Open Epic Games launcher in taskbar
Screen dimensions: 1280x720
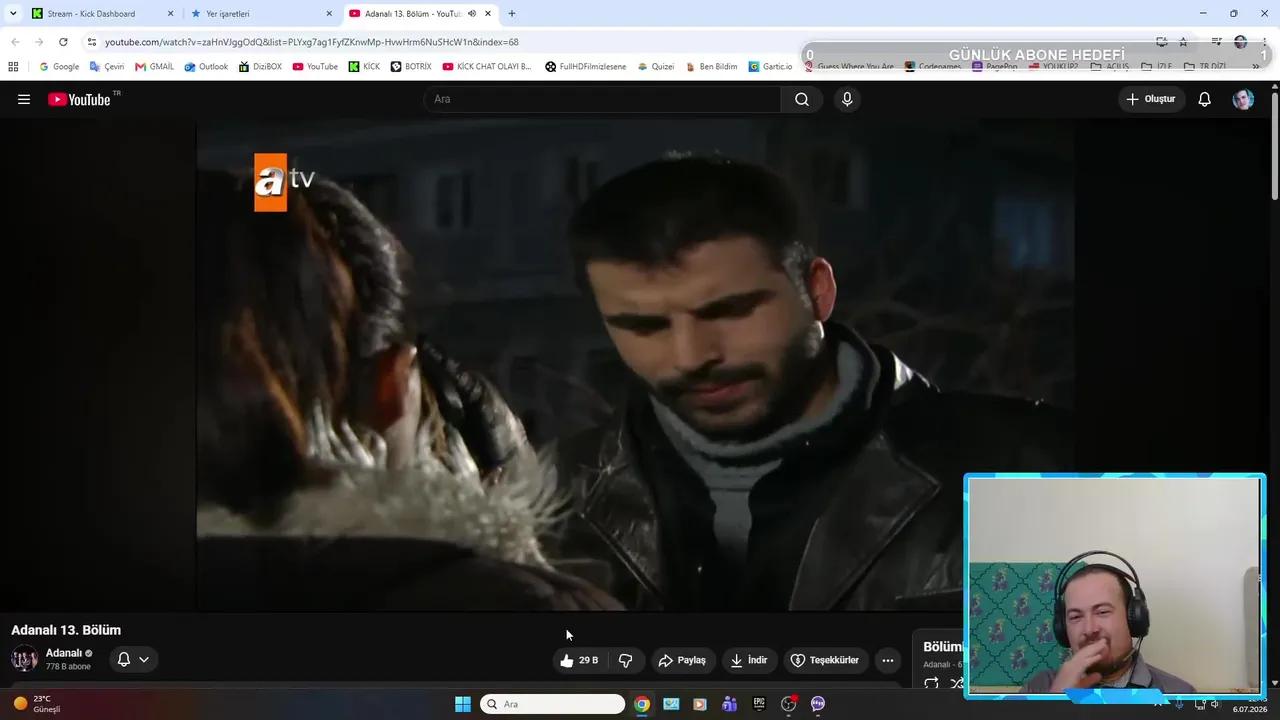coord(759,704)
